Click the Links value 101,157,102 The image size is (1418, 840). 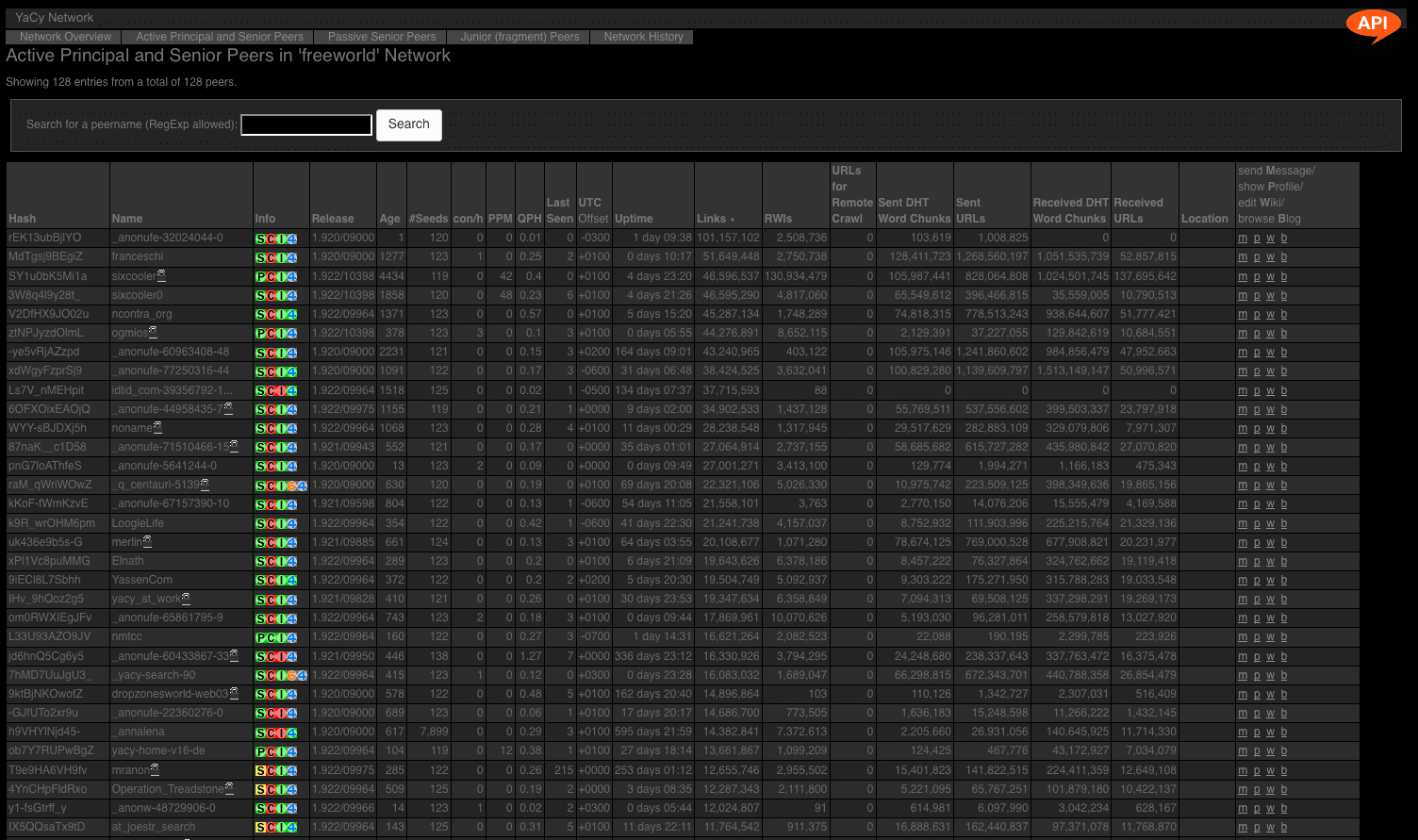tap(728, 238)
